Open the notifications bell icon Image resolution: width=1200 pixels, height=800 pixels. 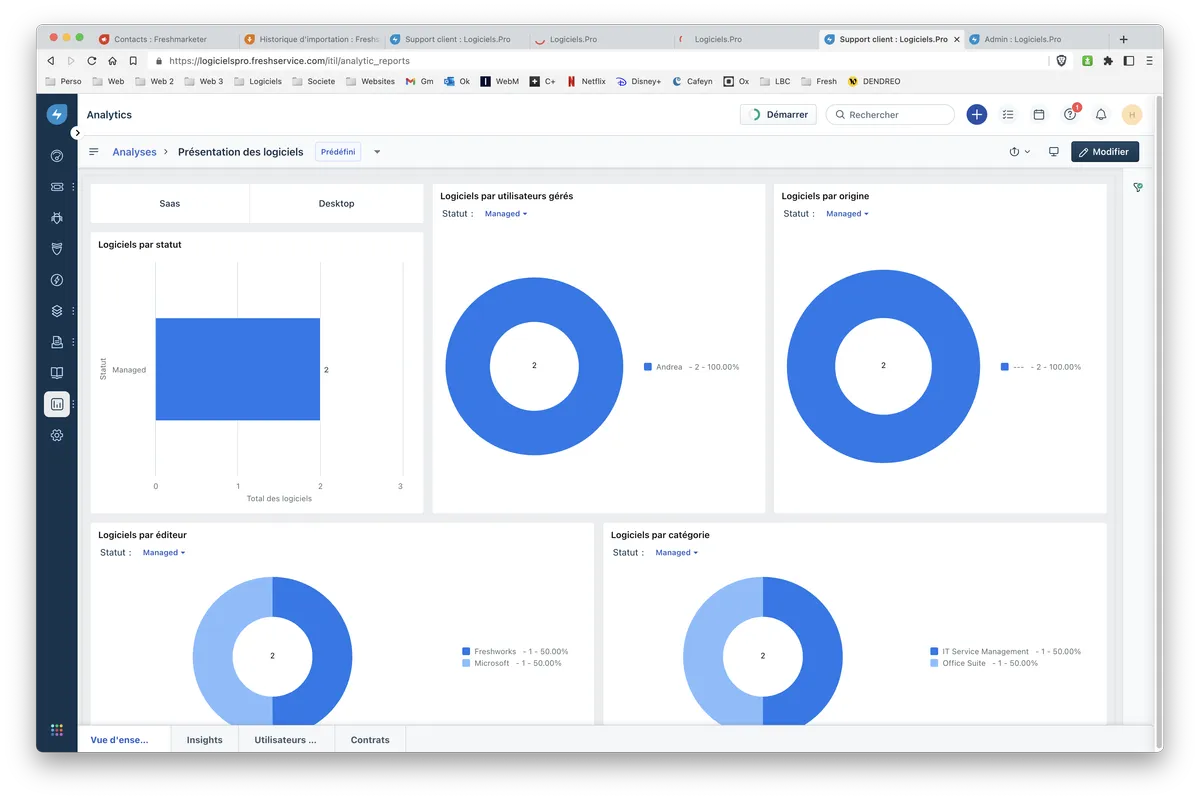[1101, 115]
